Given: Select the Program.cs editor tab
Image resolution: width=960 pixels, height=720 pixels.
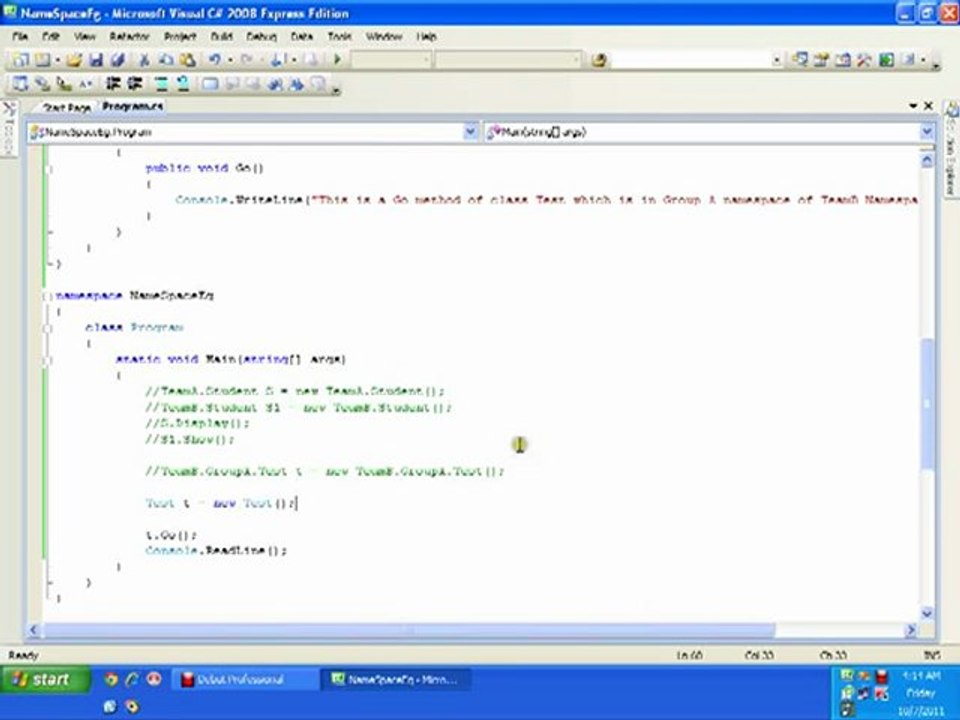Looking at the screenshot, I should click(x=132, y=107).
